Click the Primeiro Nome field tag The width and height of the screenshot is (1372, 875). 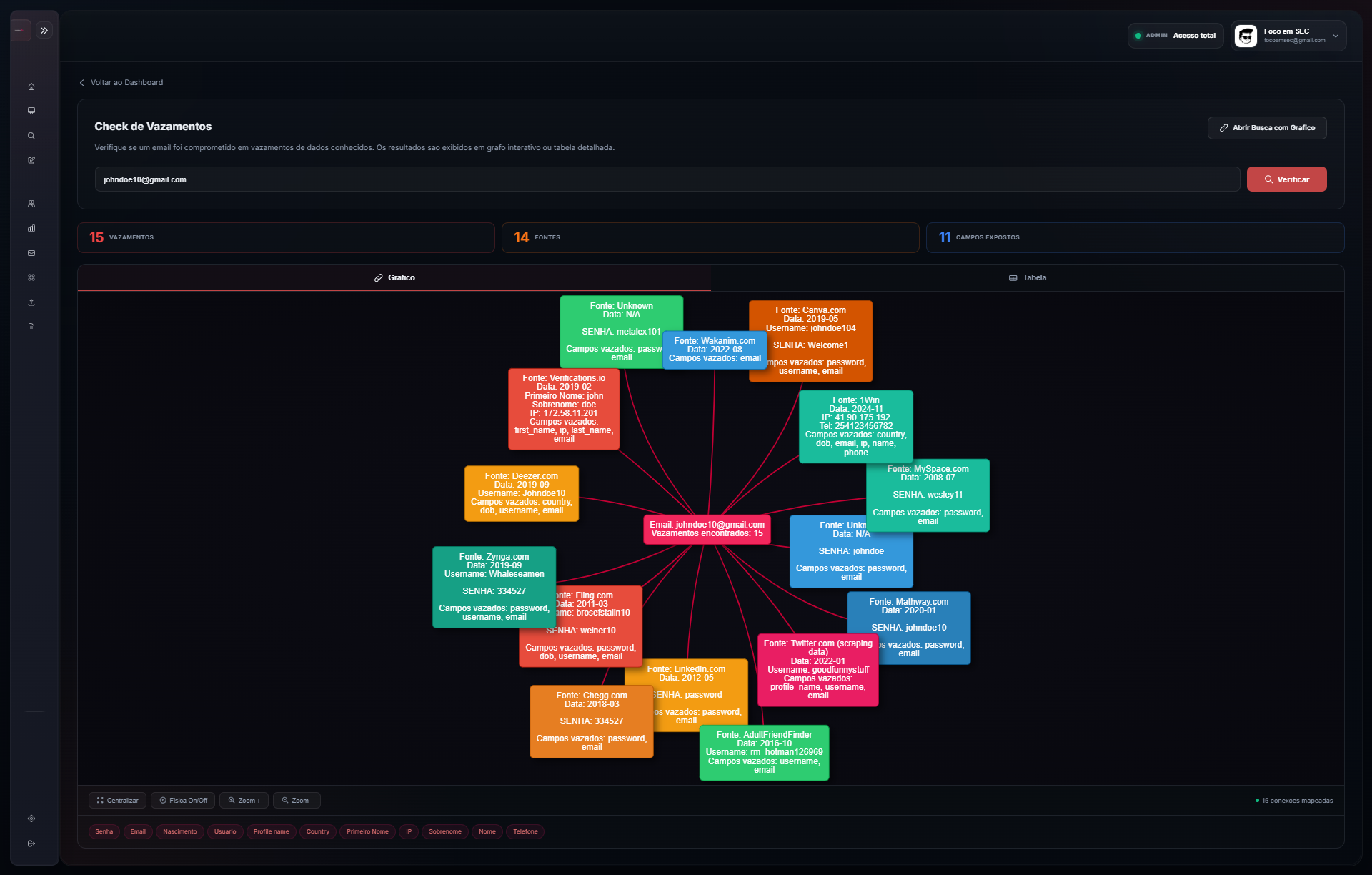[368, 831]
